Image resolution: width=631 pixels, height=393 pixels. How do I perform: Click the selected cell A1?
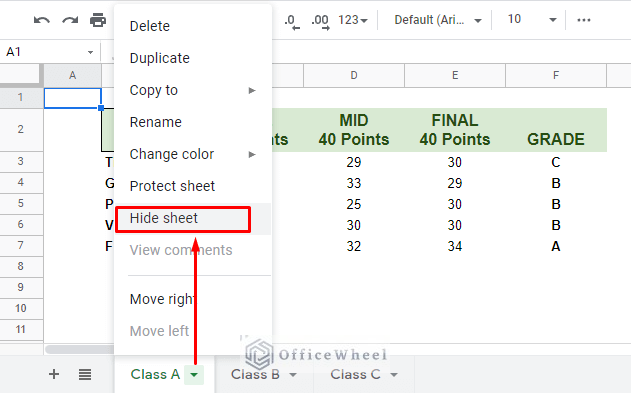click(72, 98)
